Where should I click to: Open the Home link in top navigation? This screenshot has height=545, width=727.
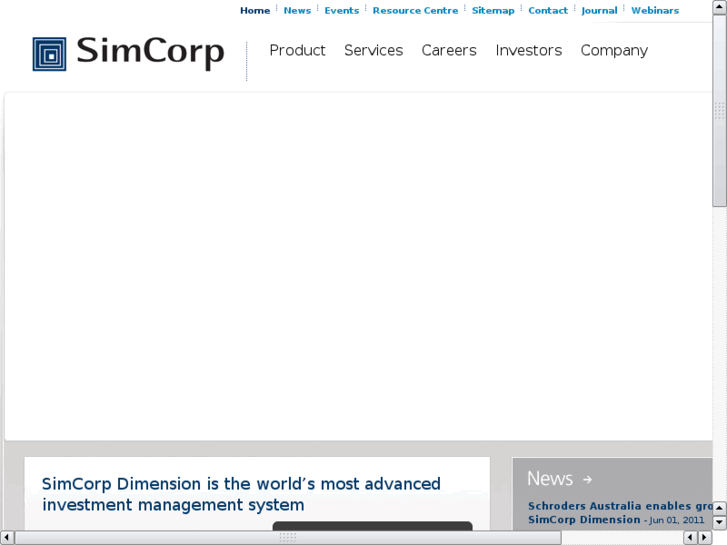pyautogui.click(x=255, y=10)
